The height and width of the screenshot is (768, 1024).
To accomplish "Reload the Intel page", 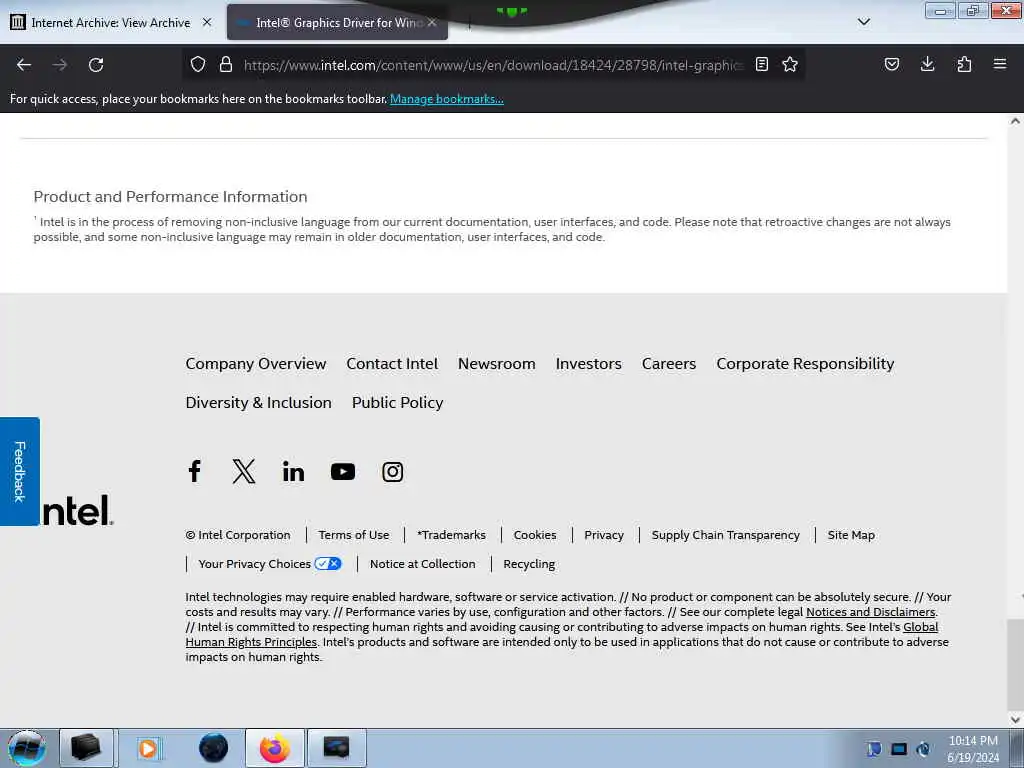I will point(96,65).
